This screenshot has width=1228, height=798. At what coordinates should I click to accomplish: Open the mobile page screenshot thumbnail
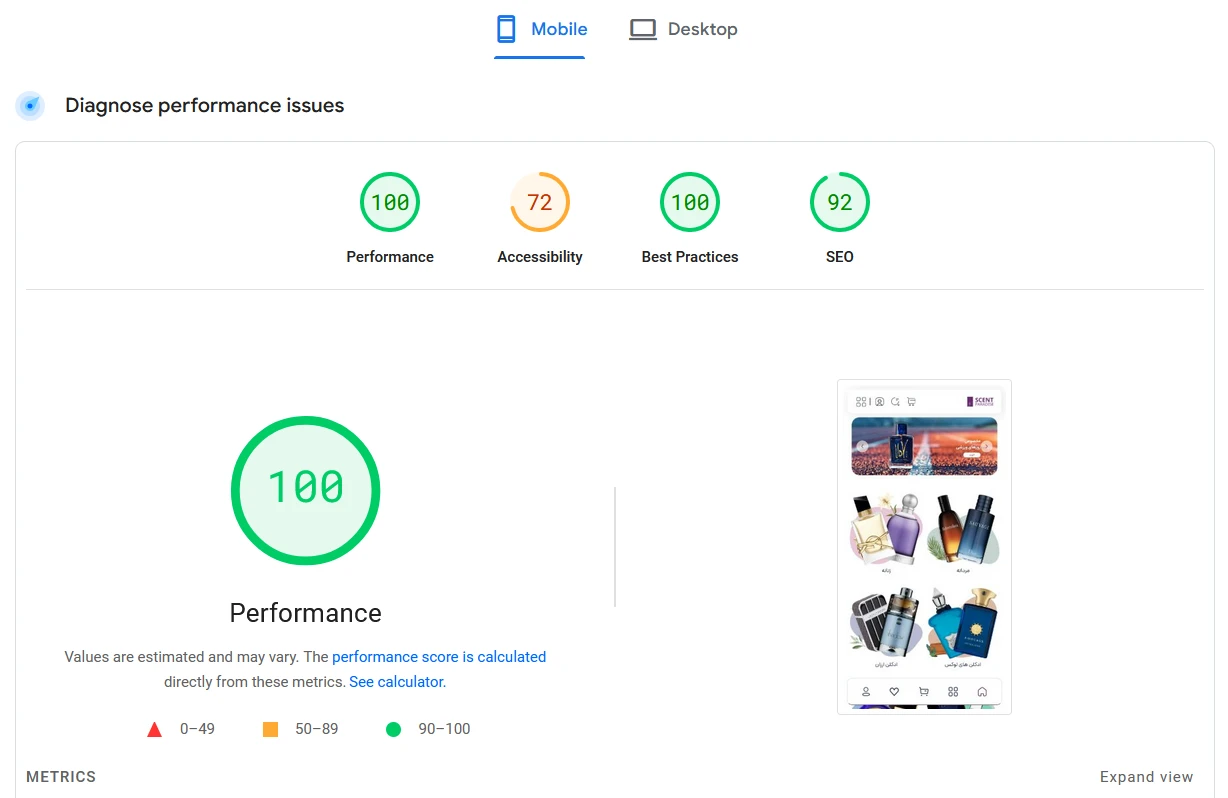coord(924,547)
